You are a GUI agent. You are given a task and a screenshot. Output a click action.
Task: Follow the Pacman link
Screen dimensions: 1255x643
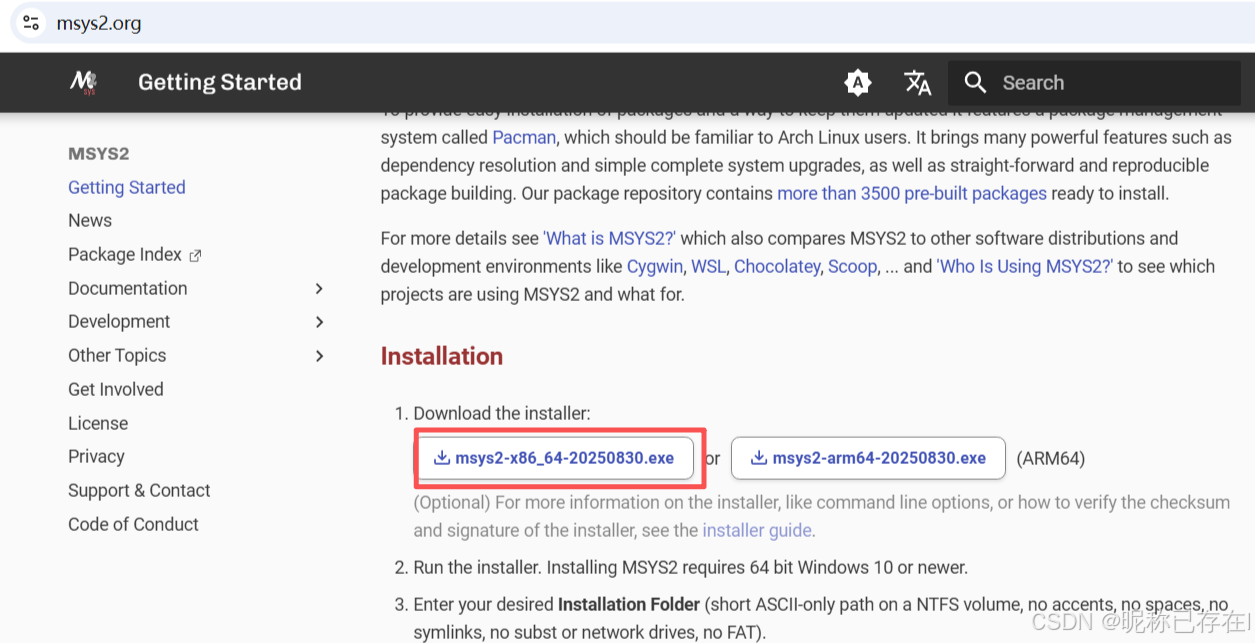coord(524,137)
